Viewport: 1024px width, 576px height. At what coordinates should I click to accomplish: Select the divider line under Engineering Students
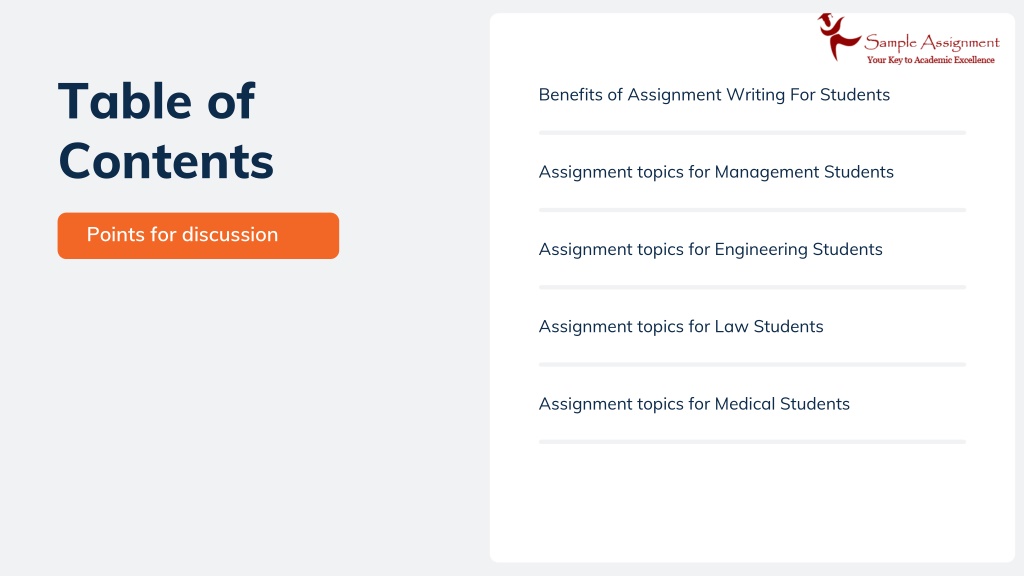tap(752, 287)
